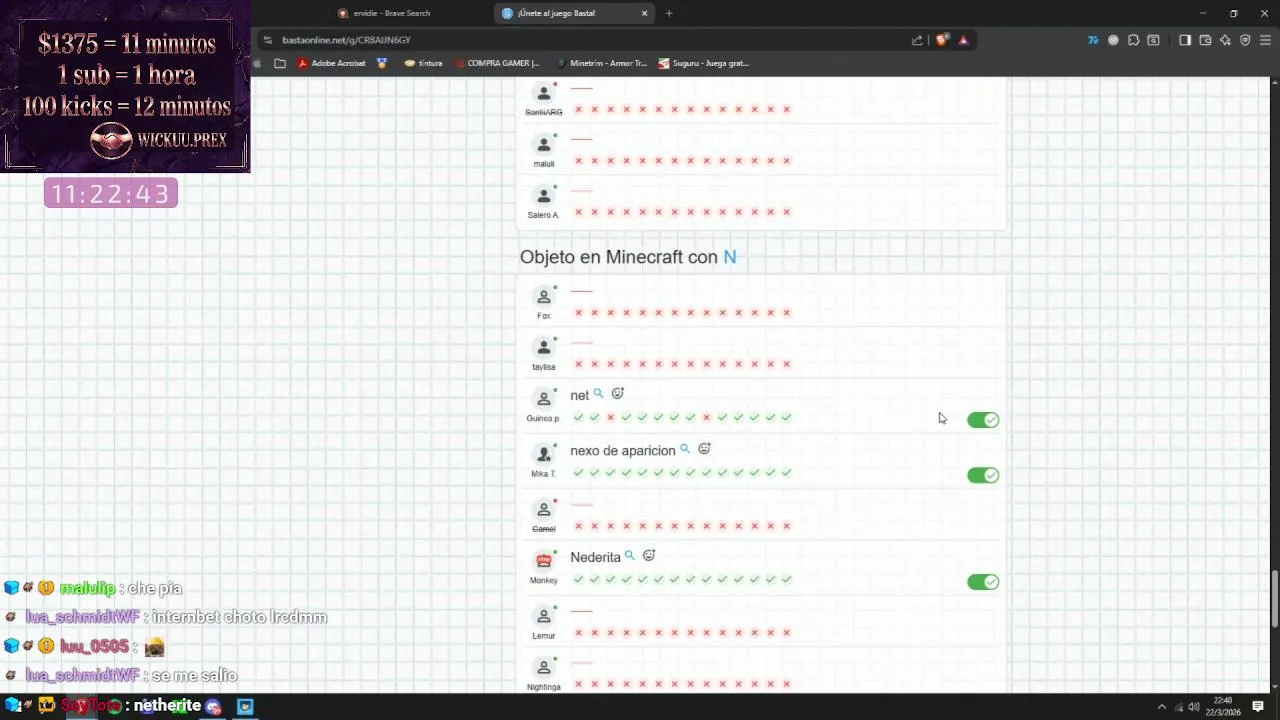The height and width of the screenshot is (720, 1280).
Task: Click the Brave Shields lion icon
Action: click(942, 40)
